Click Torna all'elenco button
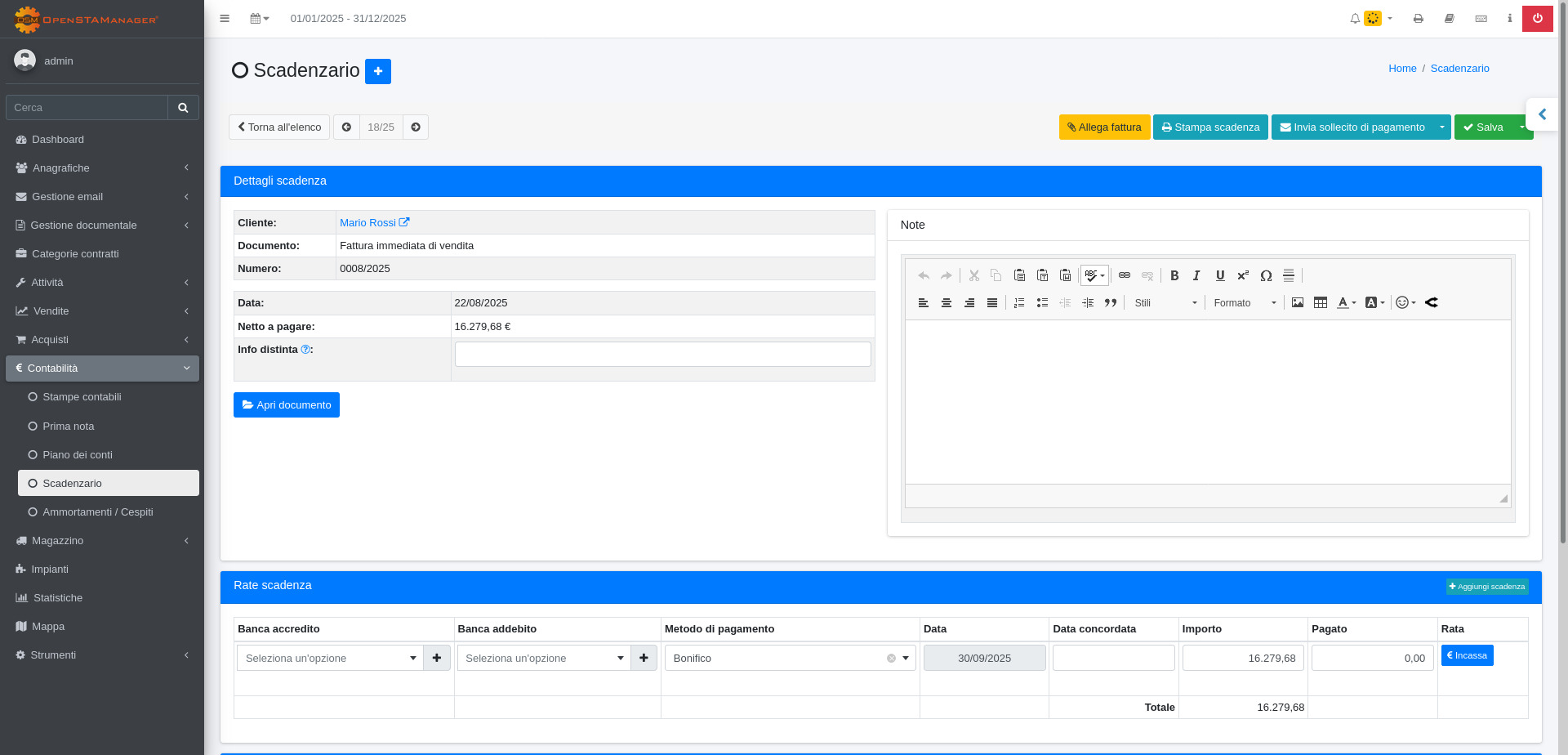 point(279,127)
